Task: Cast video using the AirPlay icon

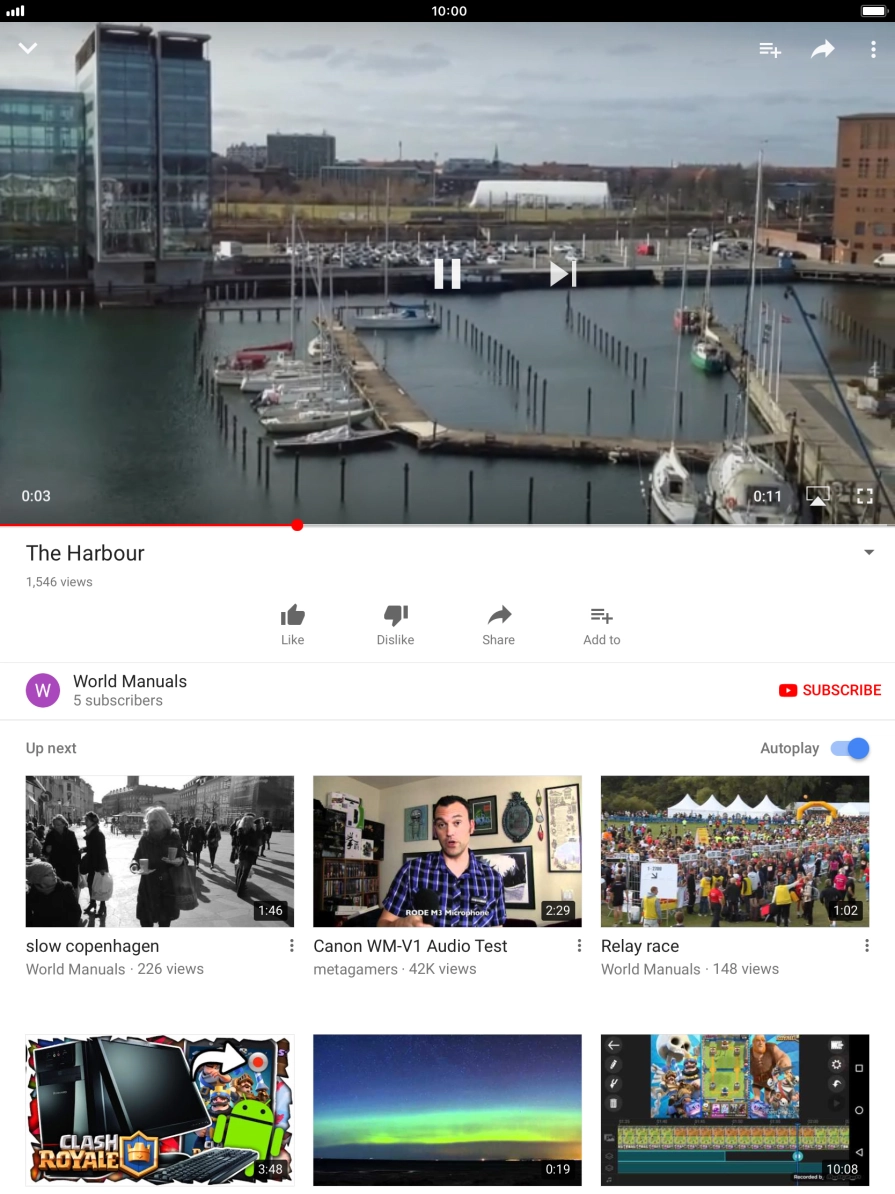Action: [x=818, y=496]
